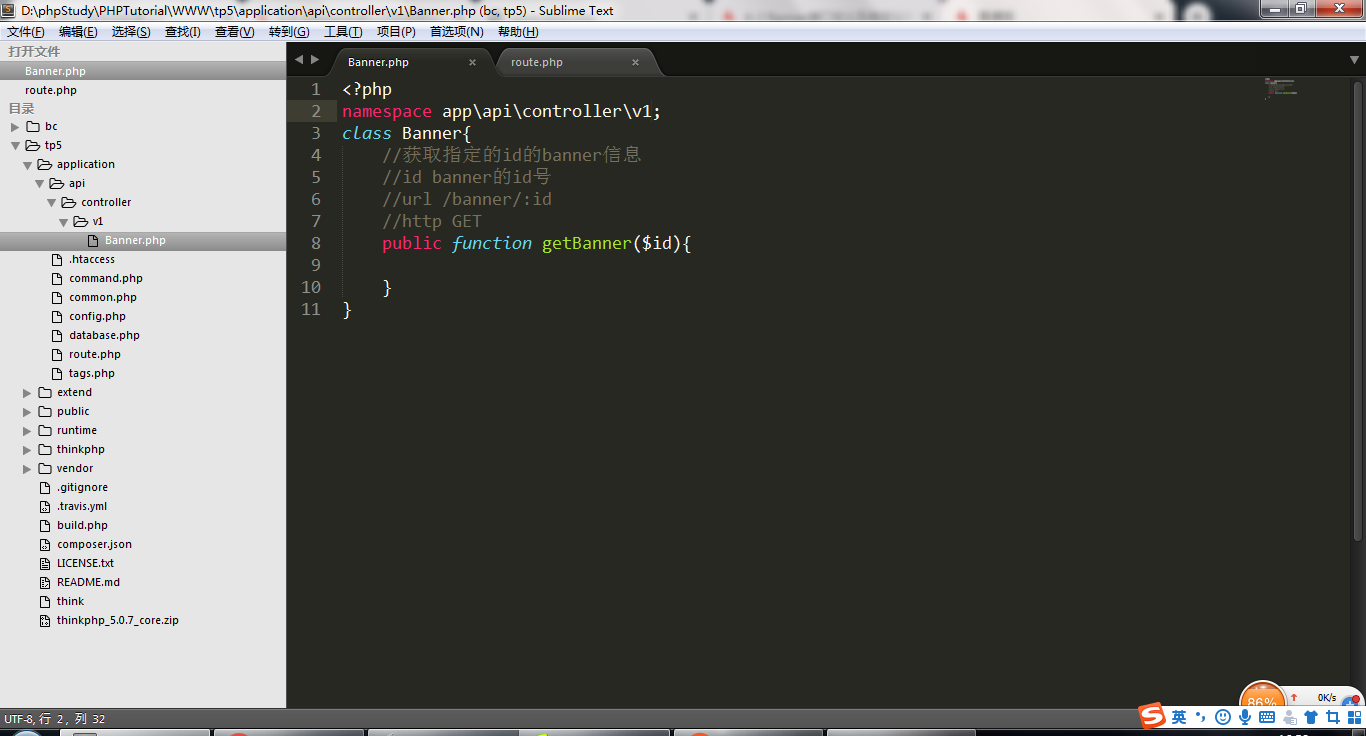The height and width of the screenshot is (736, 1366).
Task: Open the 查找(I) menu
Action: [x=183, y=32]
